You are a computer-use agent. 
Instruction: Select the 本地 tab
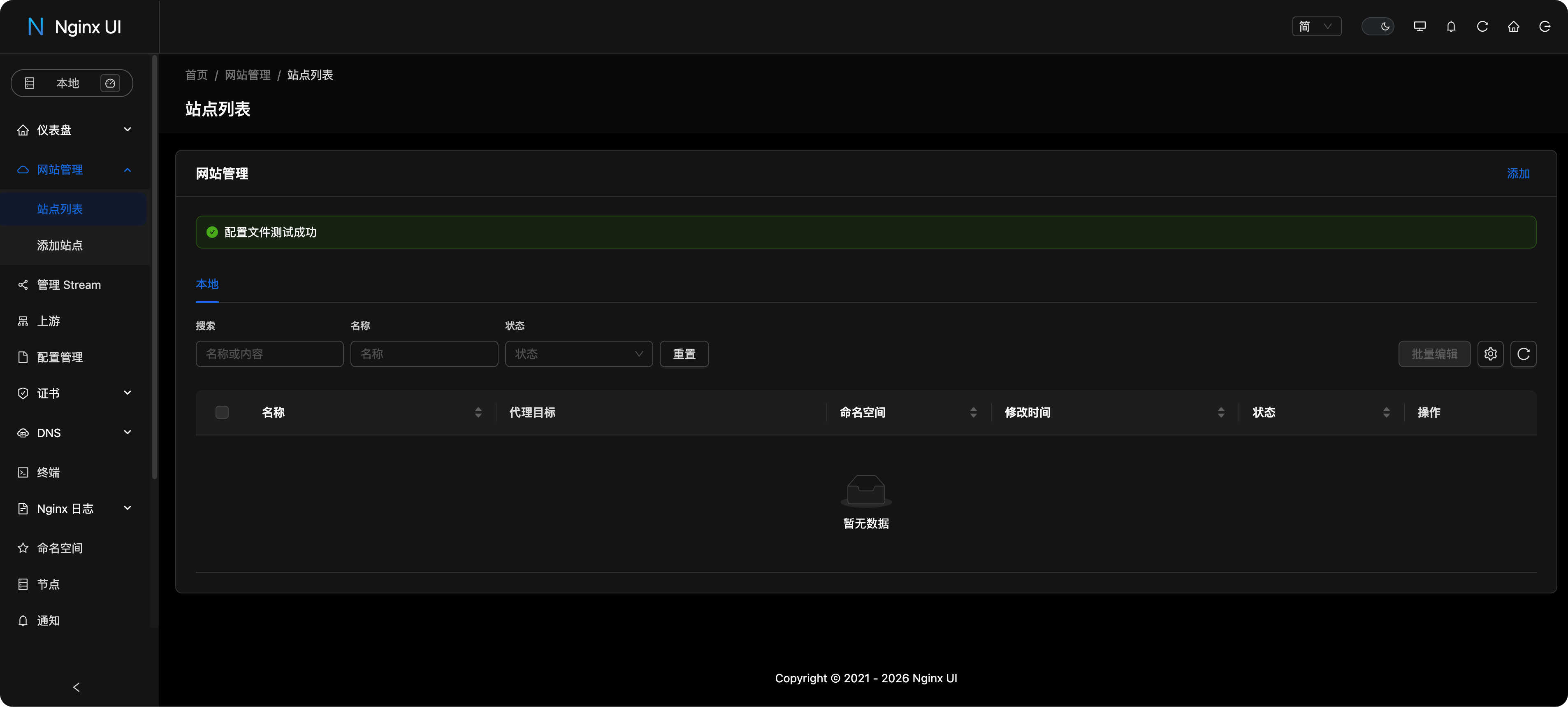pyautogui.click(x=207, y=284)
